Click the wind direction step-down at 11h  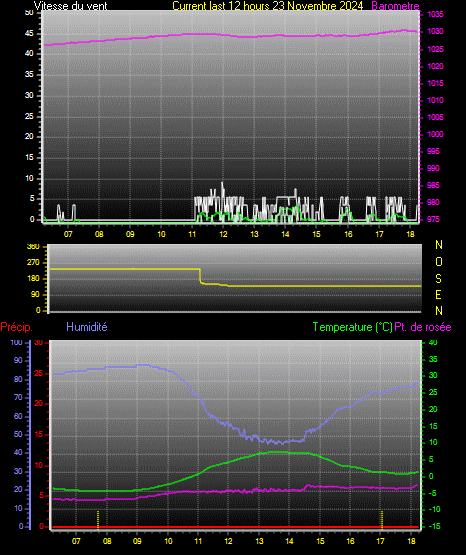[200, 276]
